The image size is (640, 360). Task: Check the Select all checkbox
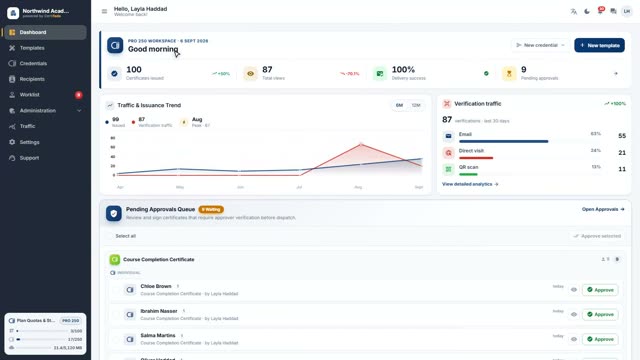[109, 236]
